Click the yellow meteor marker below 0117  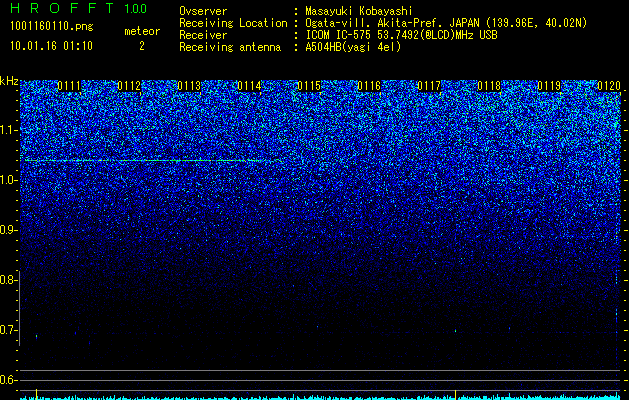[455, 394]
